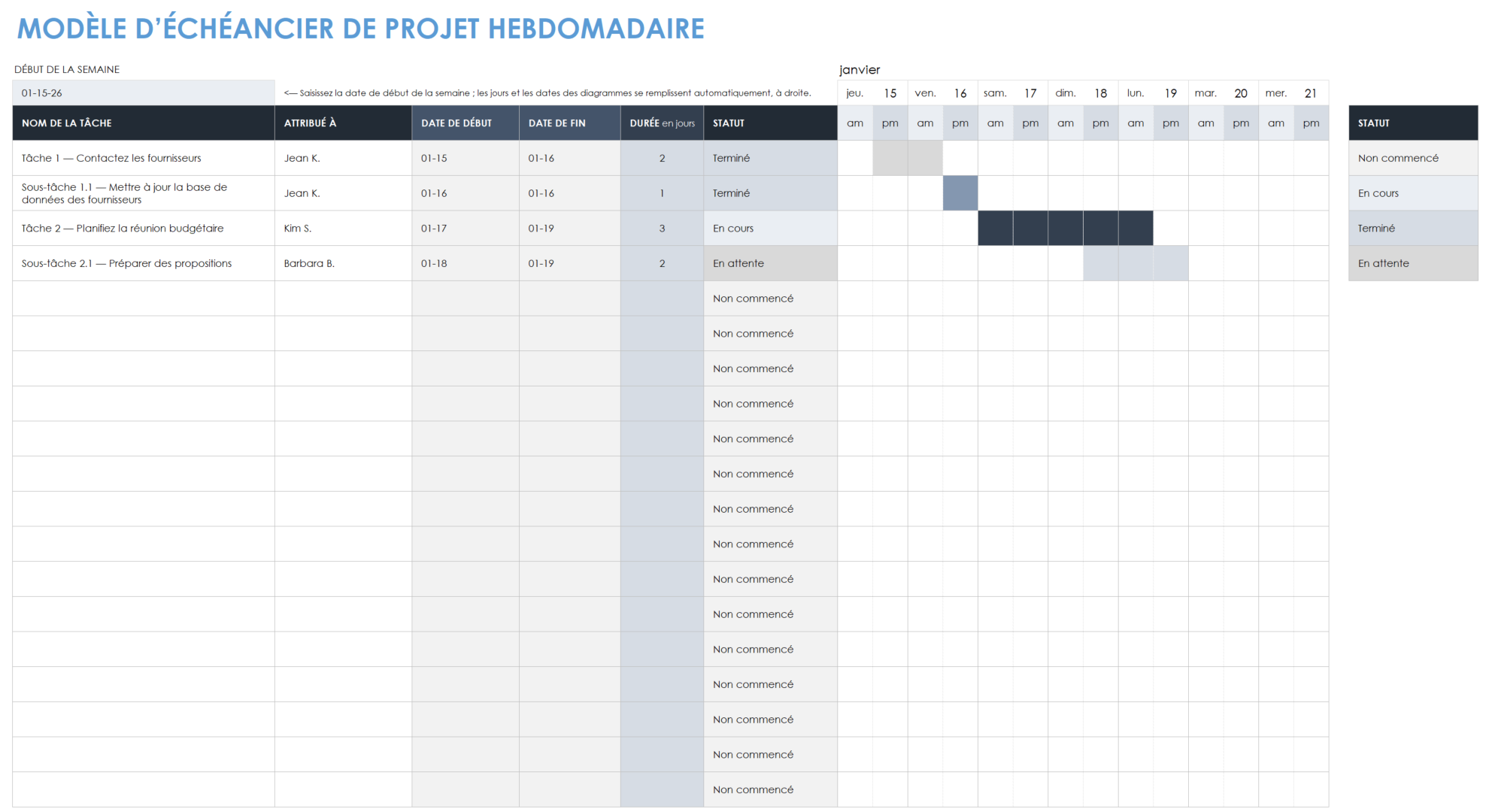This screenshot has height=812, width=1492.
Task: Select the assignee cell Barbara B.
Action: pyautogui.click(x=344, y=264)
